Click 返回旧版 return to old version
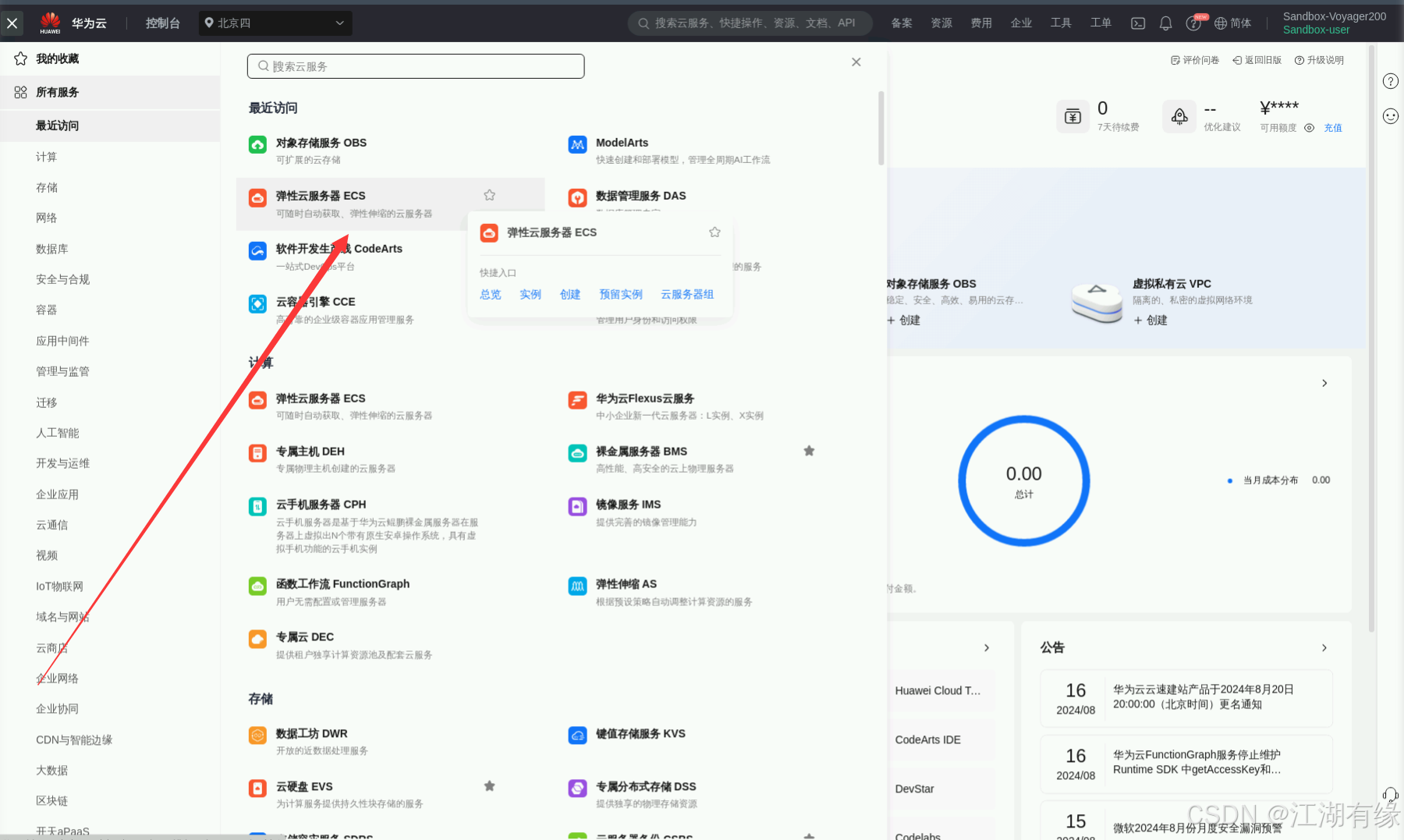This screenshot has height=840, width=1404. coord(1257,60)
